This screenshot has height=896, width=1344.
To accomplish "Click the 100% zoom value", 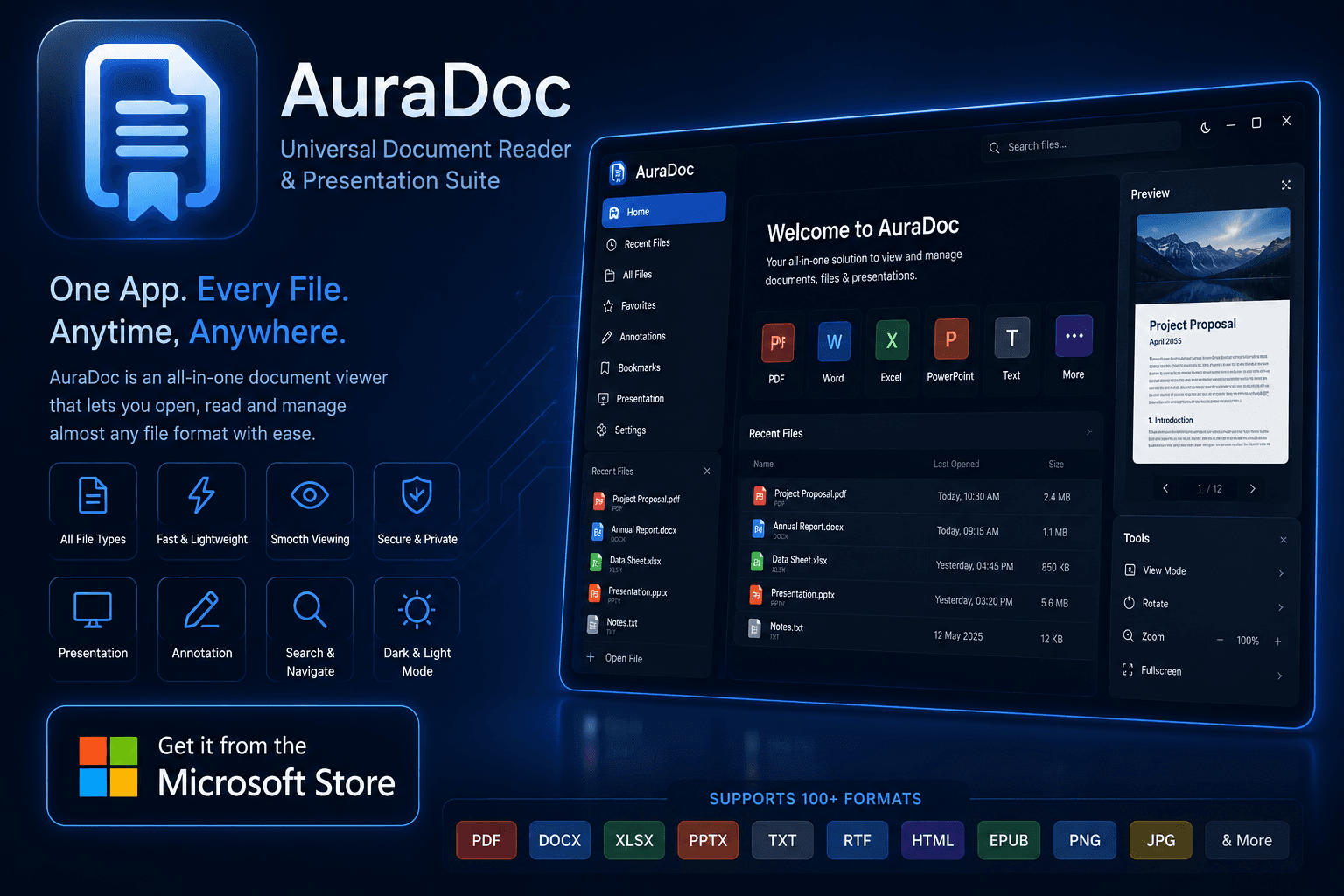I will pos(1248,640).
